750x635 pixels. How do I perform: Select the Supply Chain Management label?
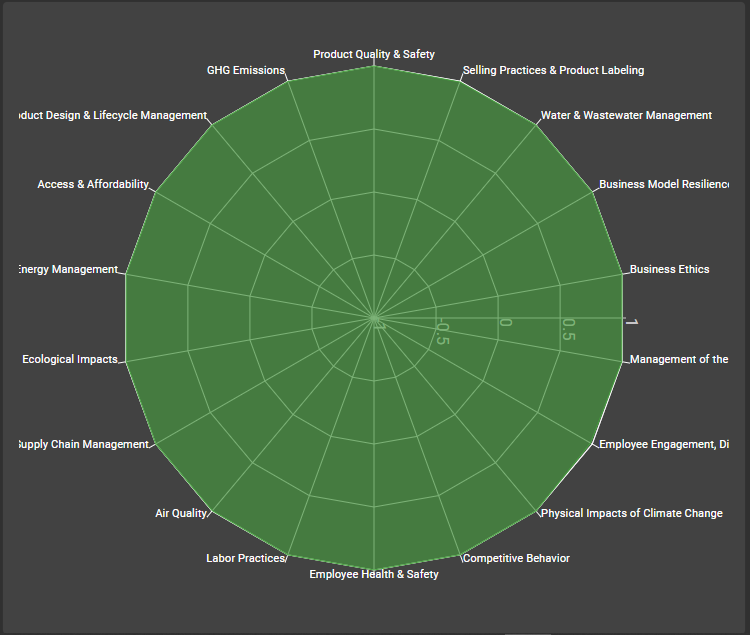pos(84,444)
